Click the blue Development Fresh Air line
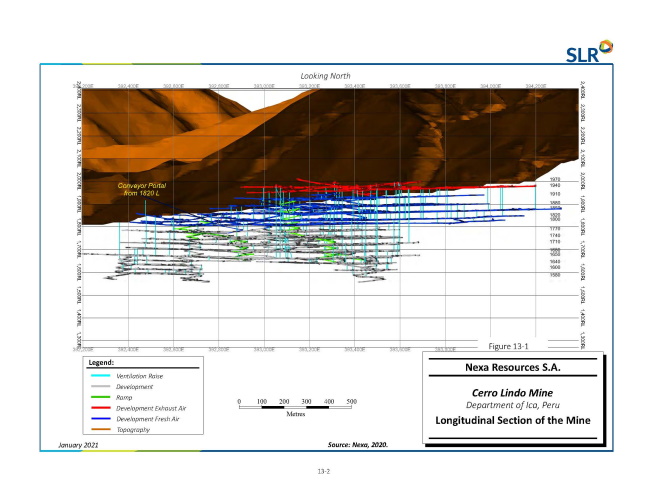649x504 pixels. point(101,419)
